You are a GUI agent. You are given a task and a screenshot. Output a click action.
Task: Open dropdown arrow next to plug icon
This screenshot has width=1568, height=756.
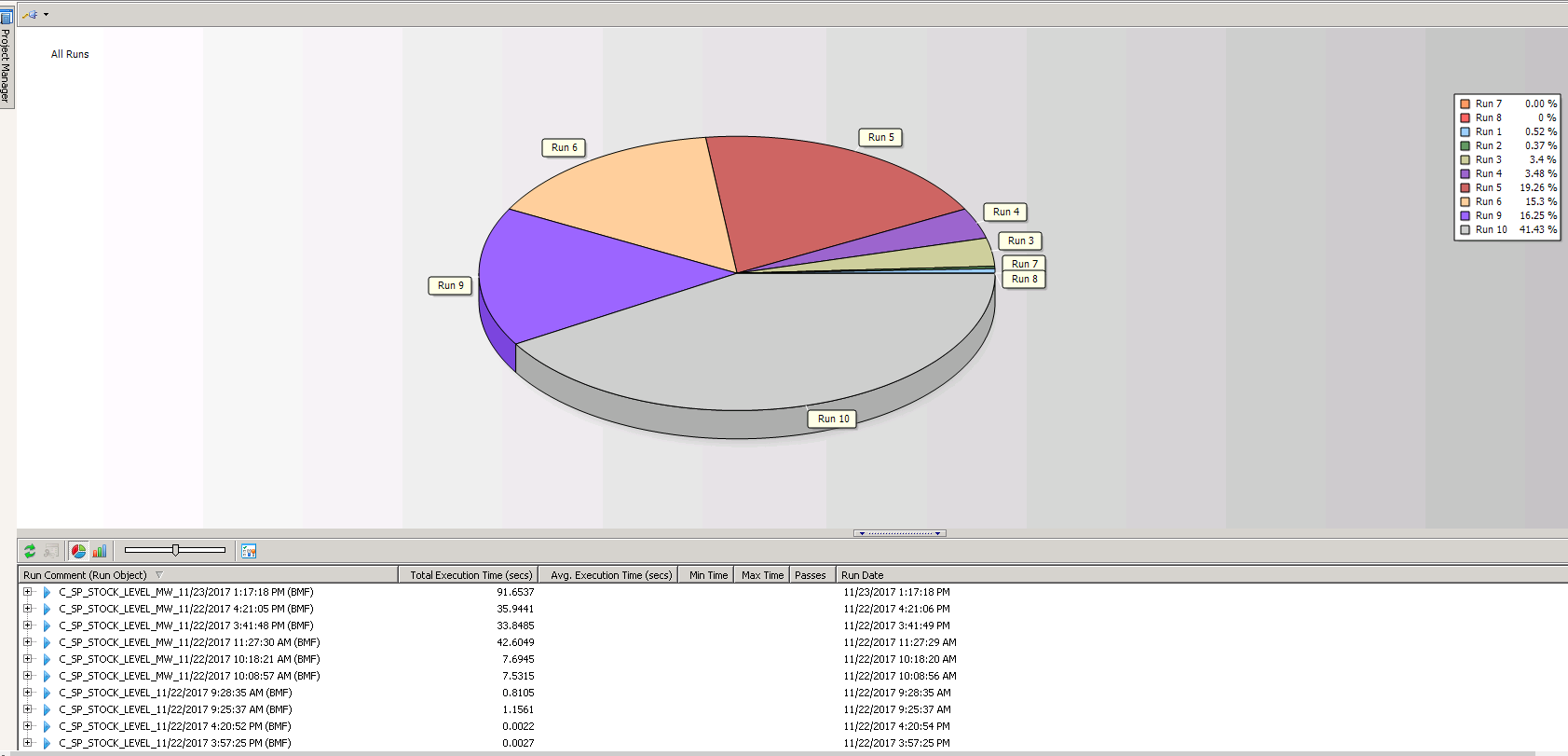click(x=46, y=14)
